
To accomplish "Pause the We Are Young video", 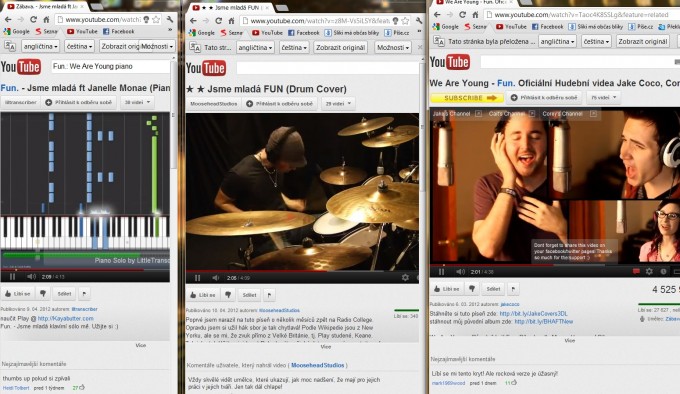I will (441, 272).
